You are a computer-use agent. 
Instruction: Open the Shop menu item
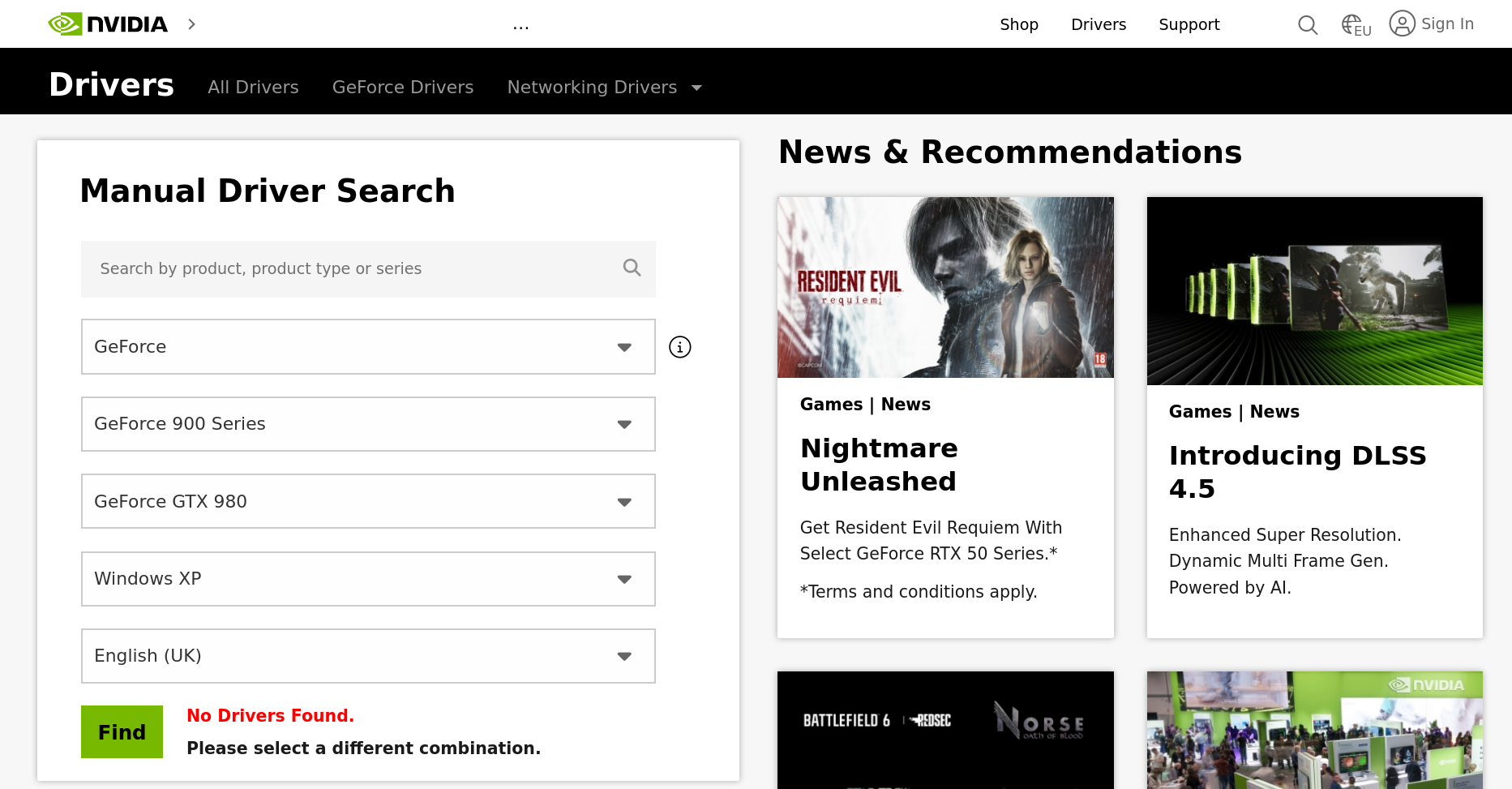pos(1019,24)
